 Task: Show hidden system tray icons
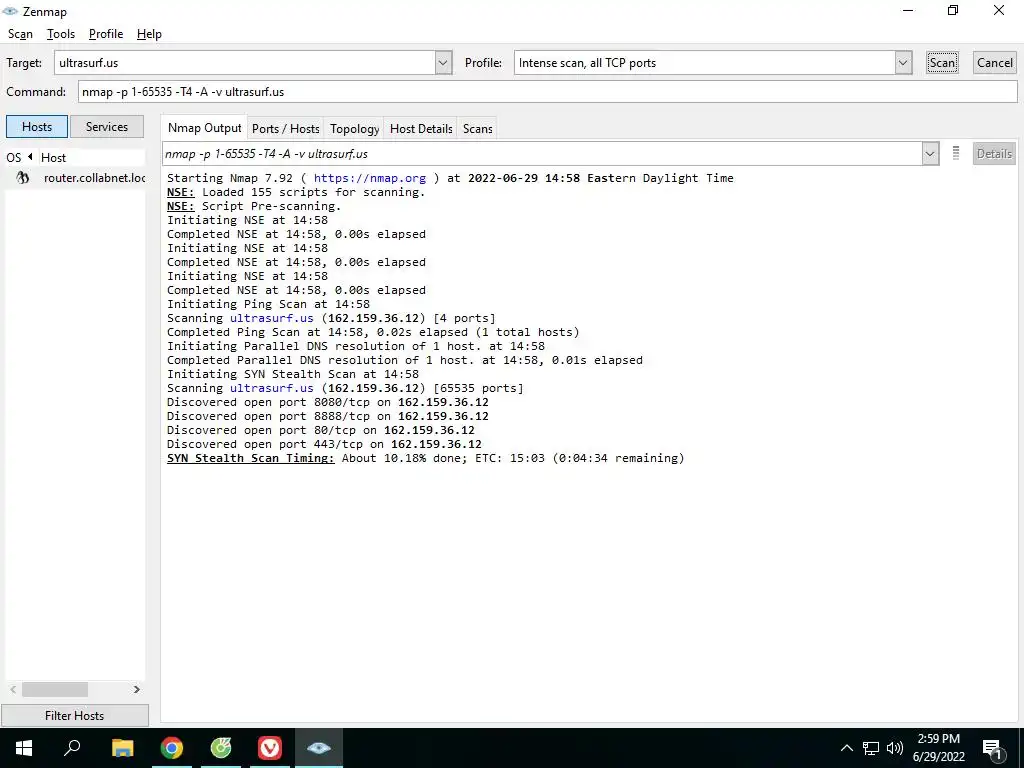click(846, 748)
